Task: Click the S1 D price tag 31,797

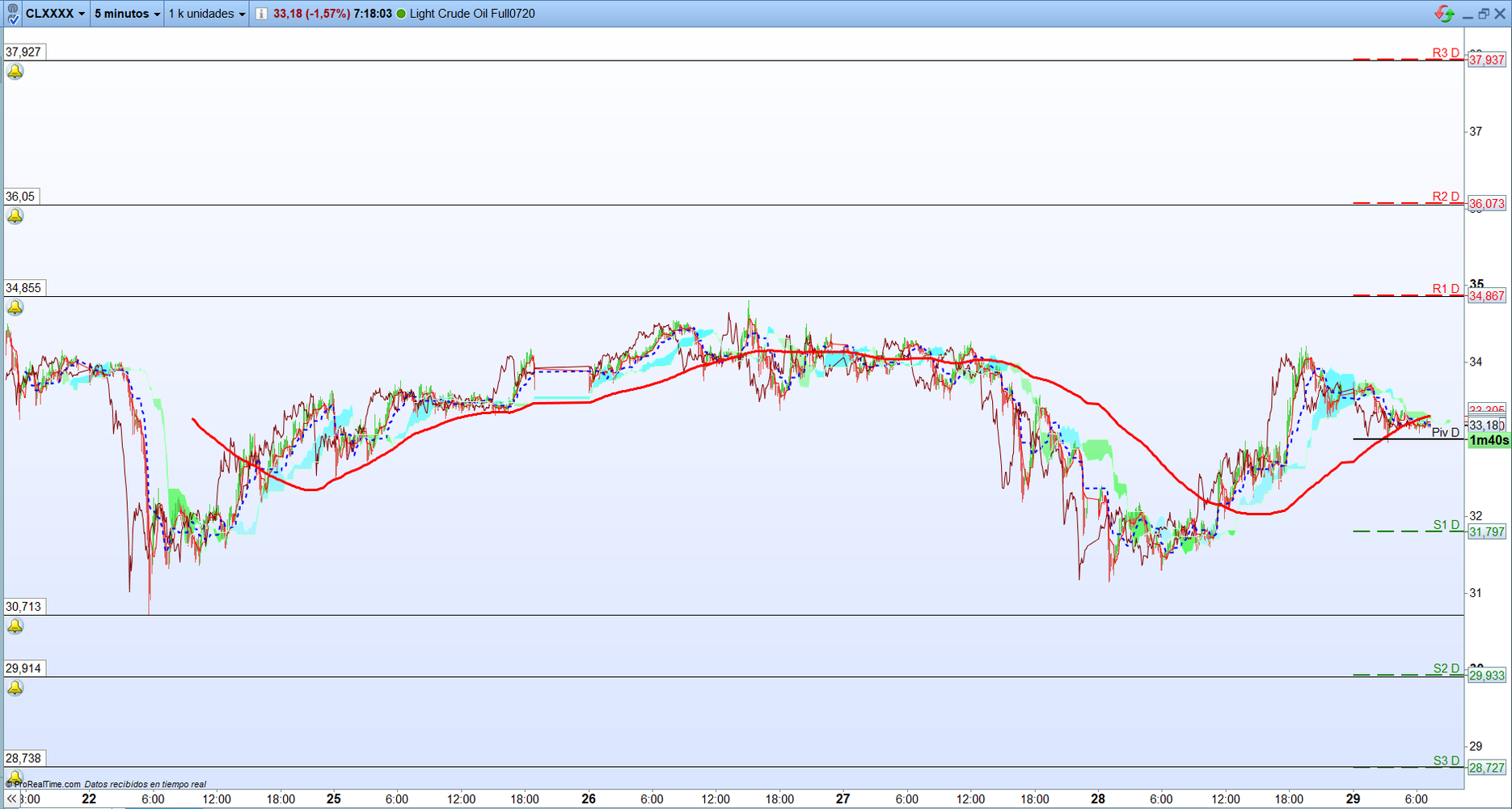Action: 1487,532
